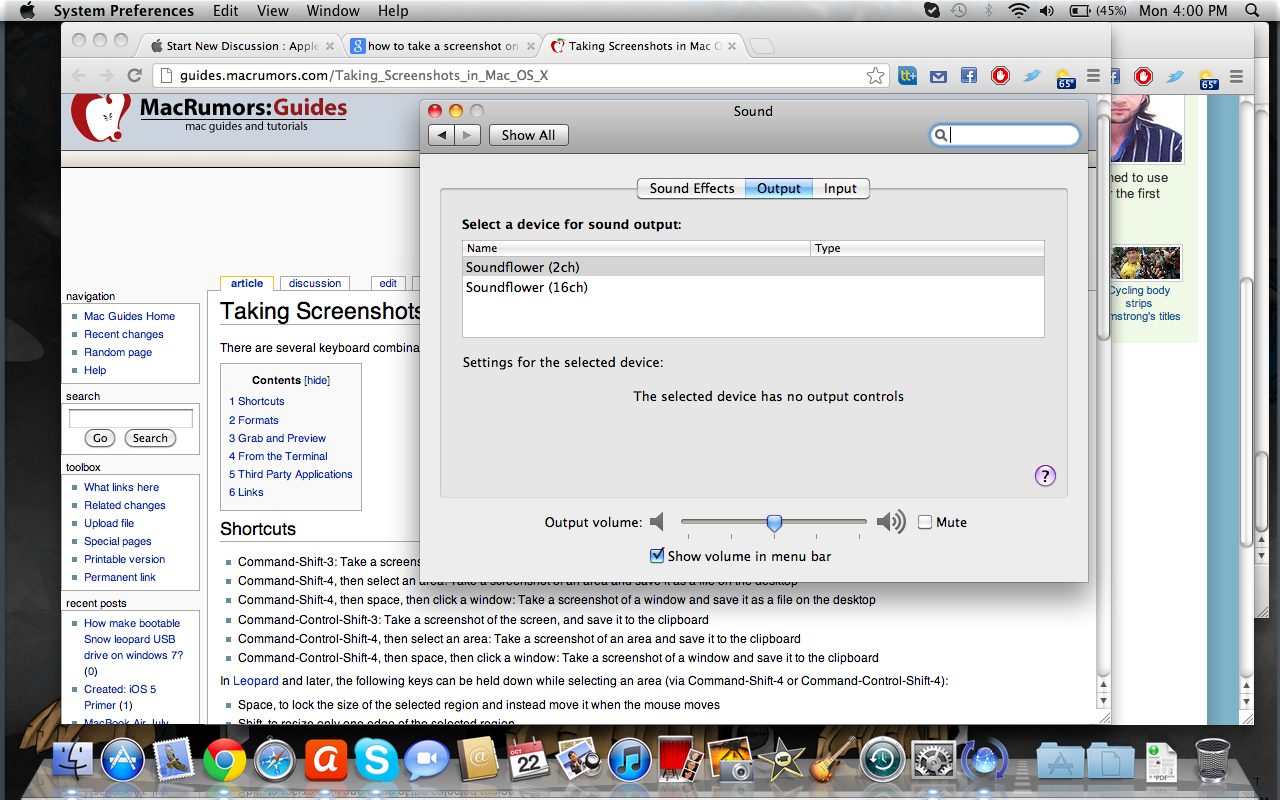1280x800 pixels.
Task: Click the Output volume slider knob
Action: point(774,522)
